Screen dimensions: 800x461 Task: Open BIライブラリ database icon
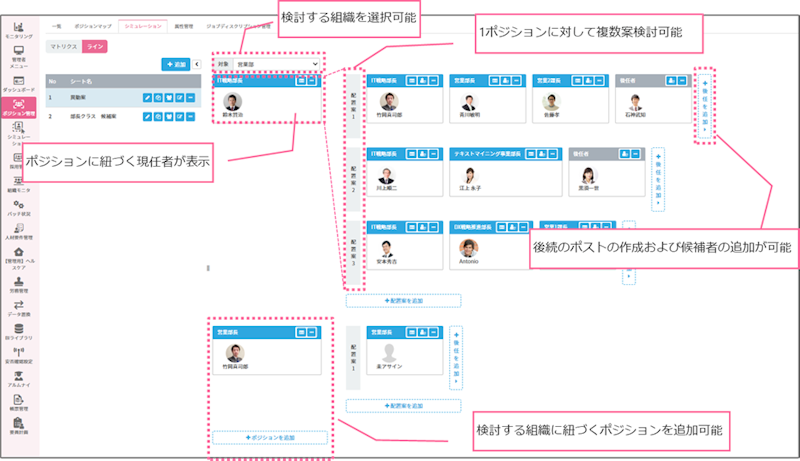(x=18, y=332)
